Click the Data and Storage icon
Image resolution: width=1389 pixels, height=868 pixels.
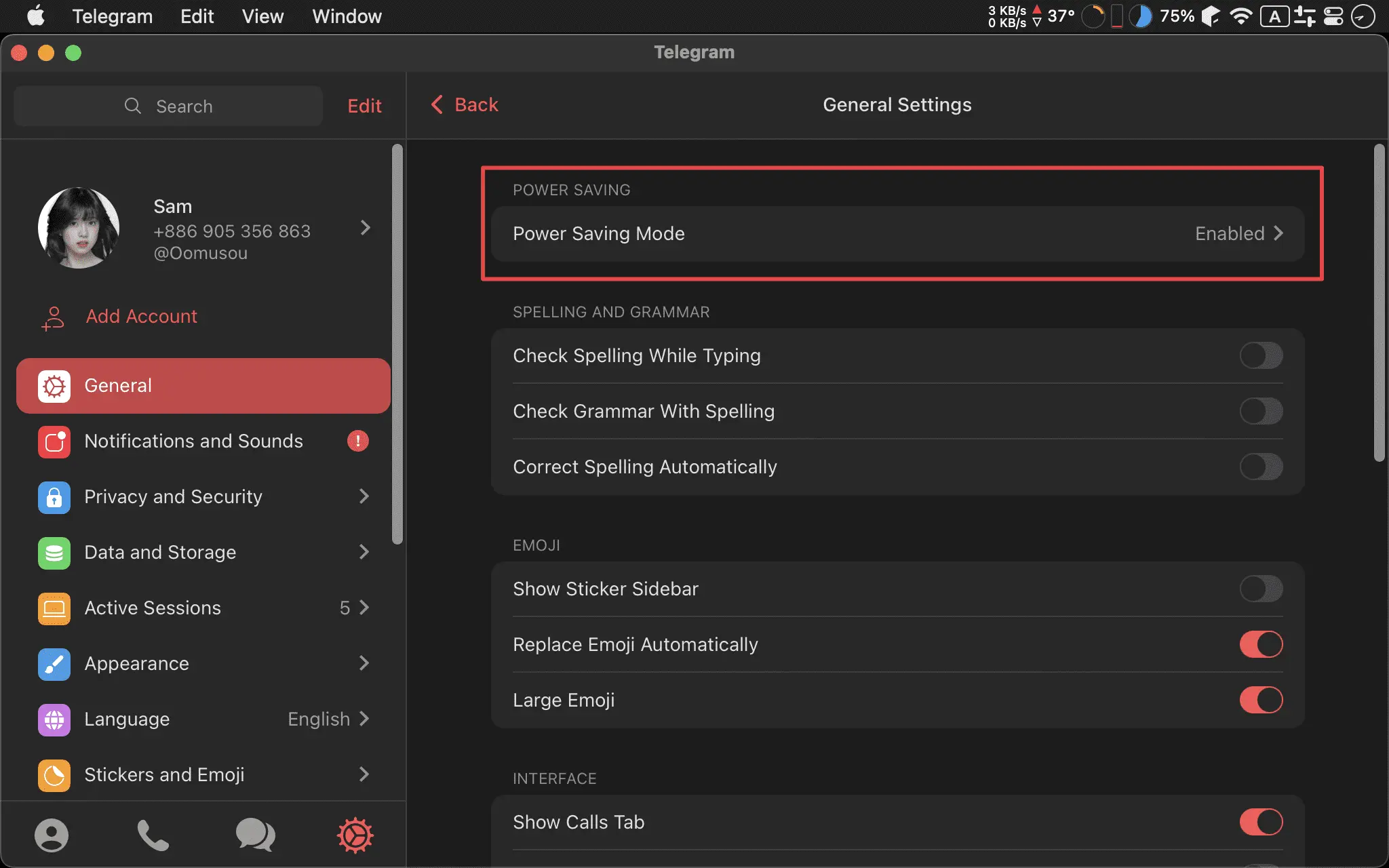(x=54, y=553)
